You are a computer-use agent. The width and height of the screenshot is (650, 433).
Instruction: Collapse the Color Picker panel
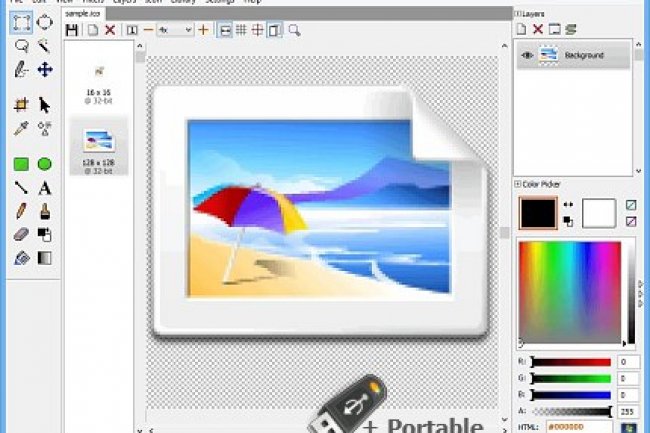(517, 184)
